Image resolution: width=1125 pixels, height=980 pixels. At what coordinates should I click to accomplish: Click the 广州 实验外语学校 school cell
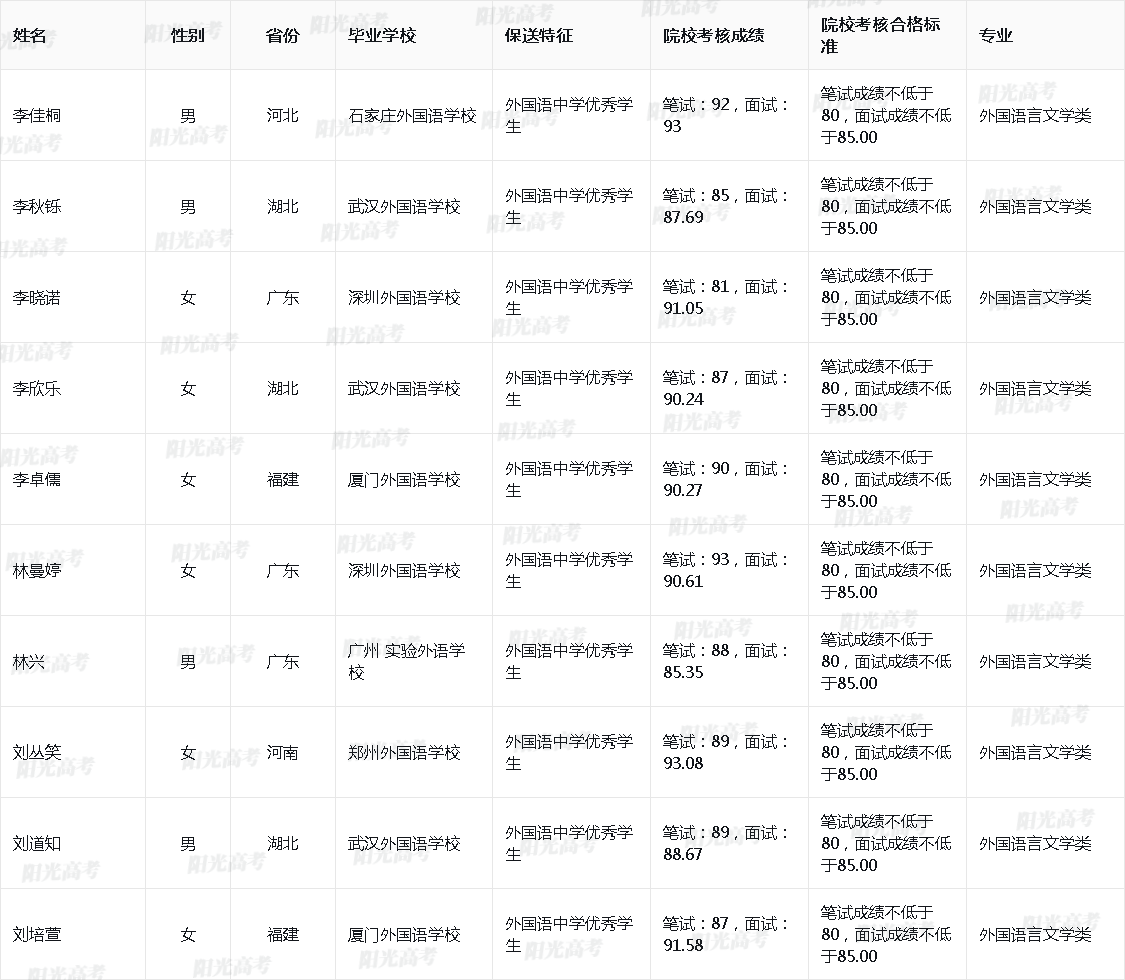(x=406, y=661)
